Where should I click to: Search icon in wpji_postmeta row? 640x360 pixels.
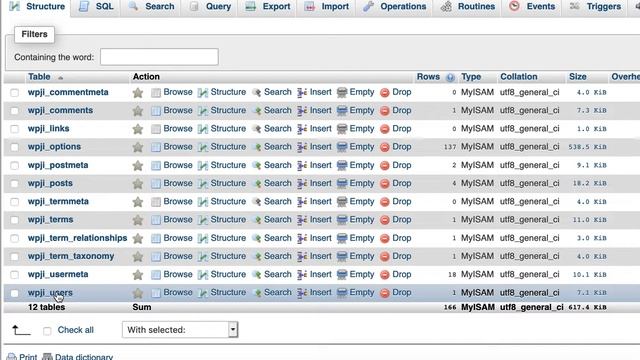coord(256,165)
